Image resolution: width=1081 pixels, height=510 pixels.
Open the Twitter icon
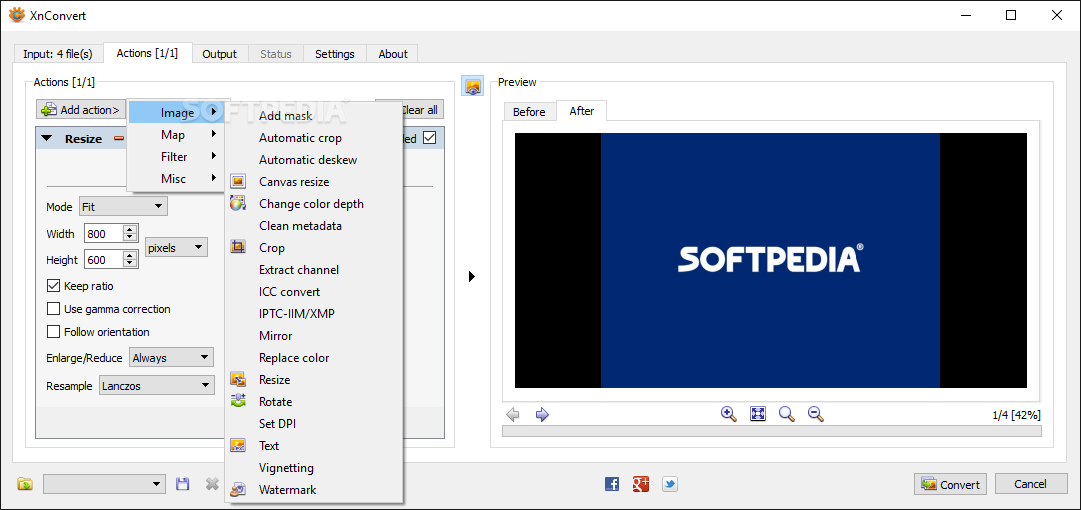(669, 484)
